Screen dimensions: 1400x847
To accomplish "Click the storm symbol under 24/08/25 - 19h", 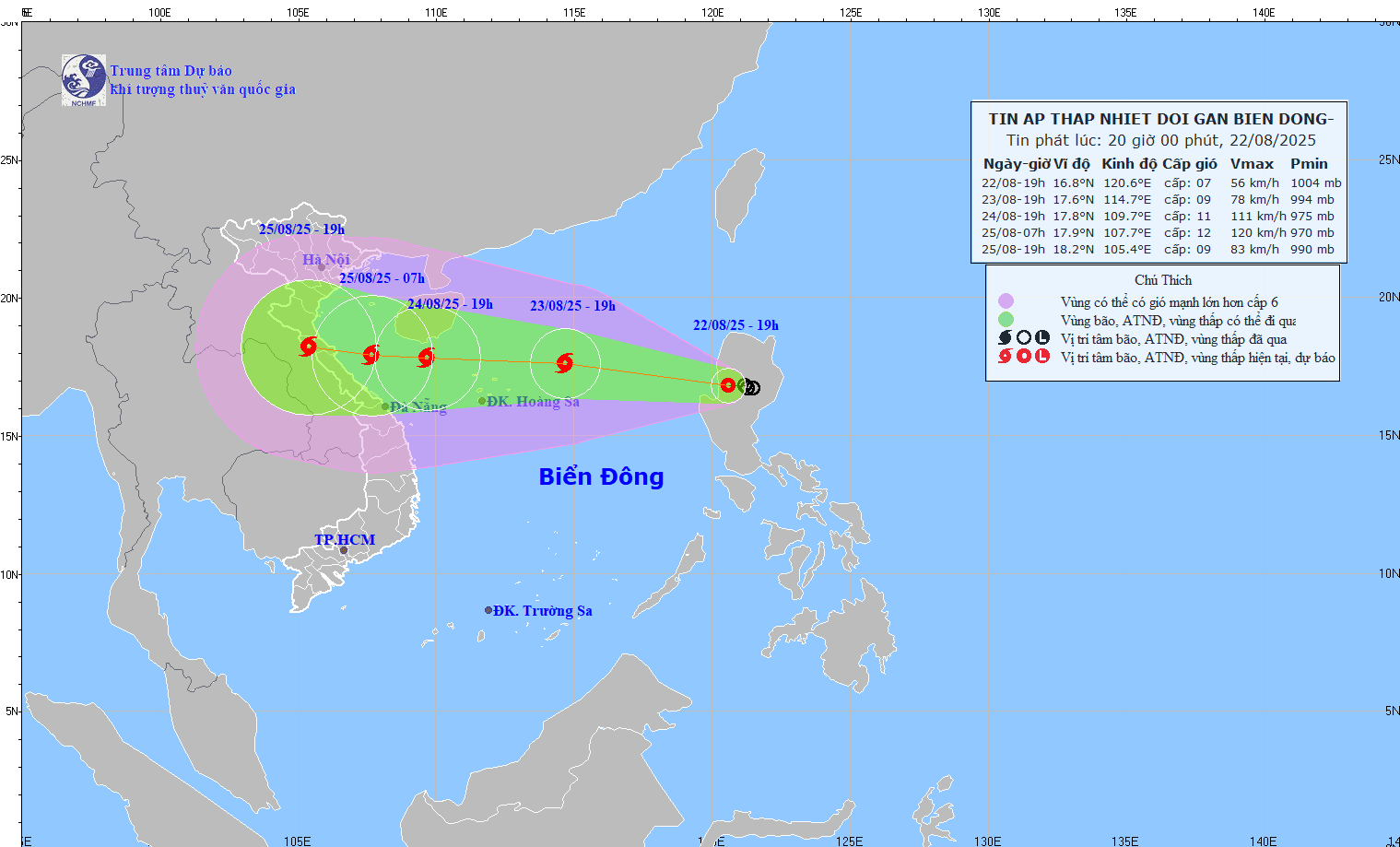I will click(426, 358).
